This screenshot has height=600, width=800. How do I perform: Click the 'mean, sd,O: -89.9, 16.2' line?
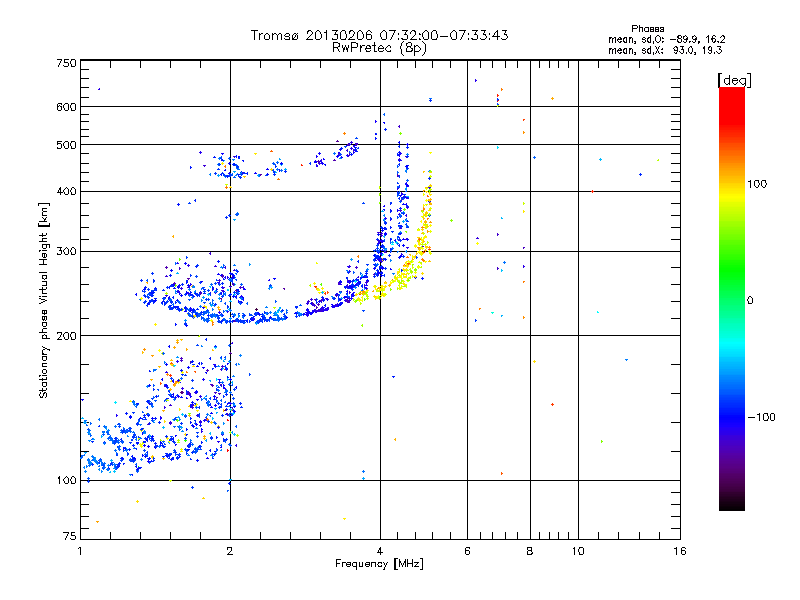coord(666,39)
